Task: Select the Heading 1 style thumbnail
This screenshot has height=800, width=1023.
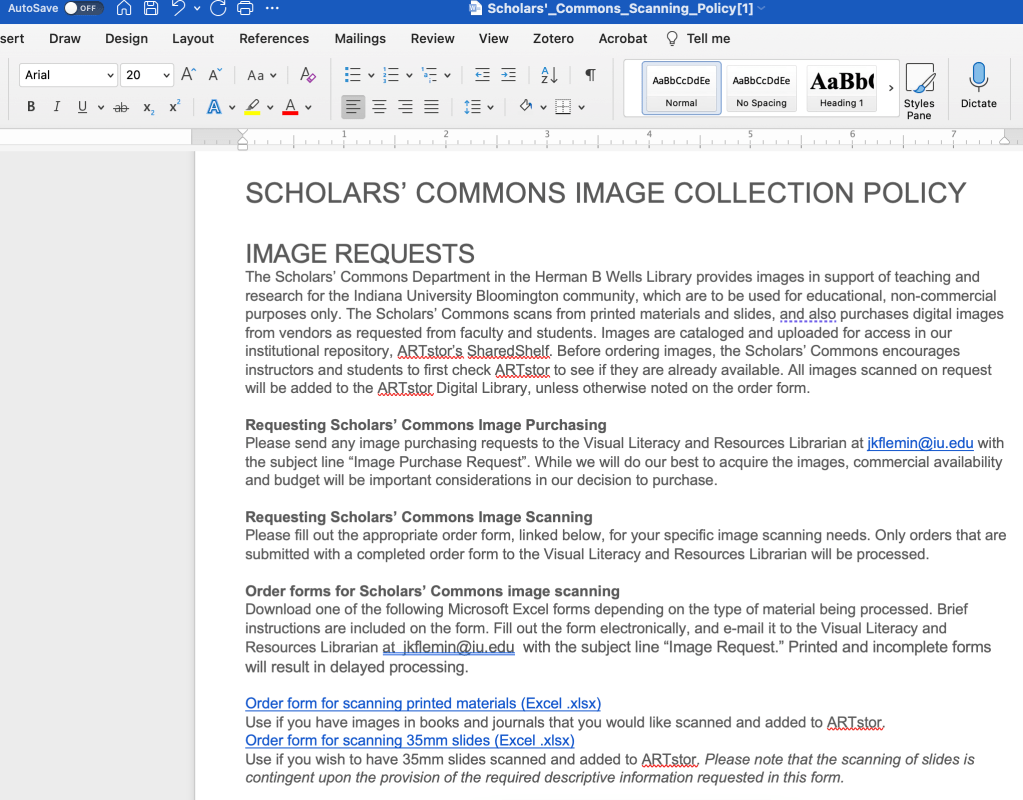Action: point(841,88)
